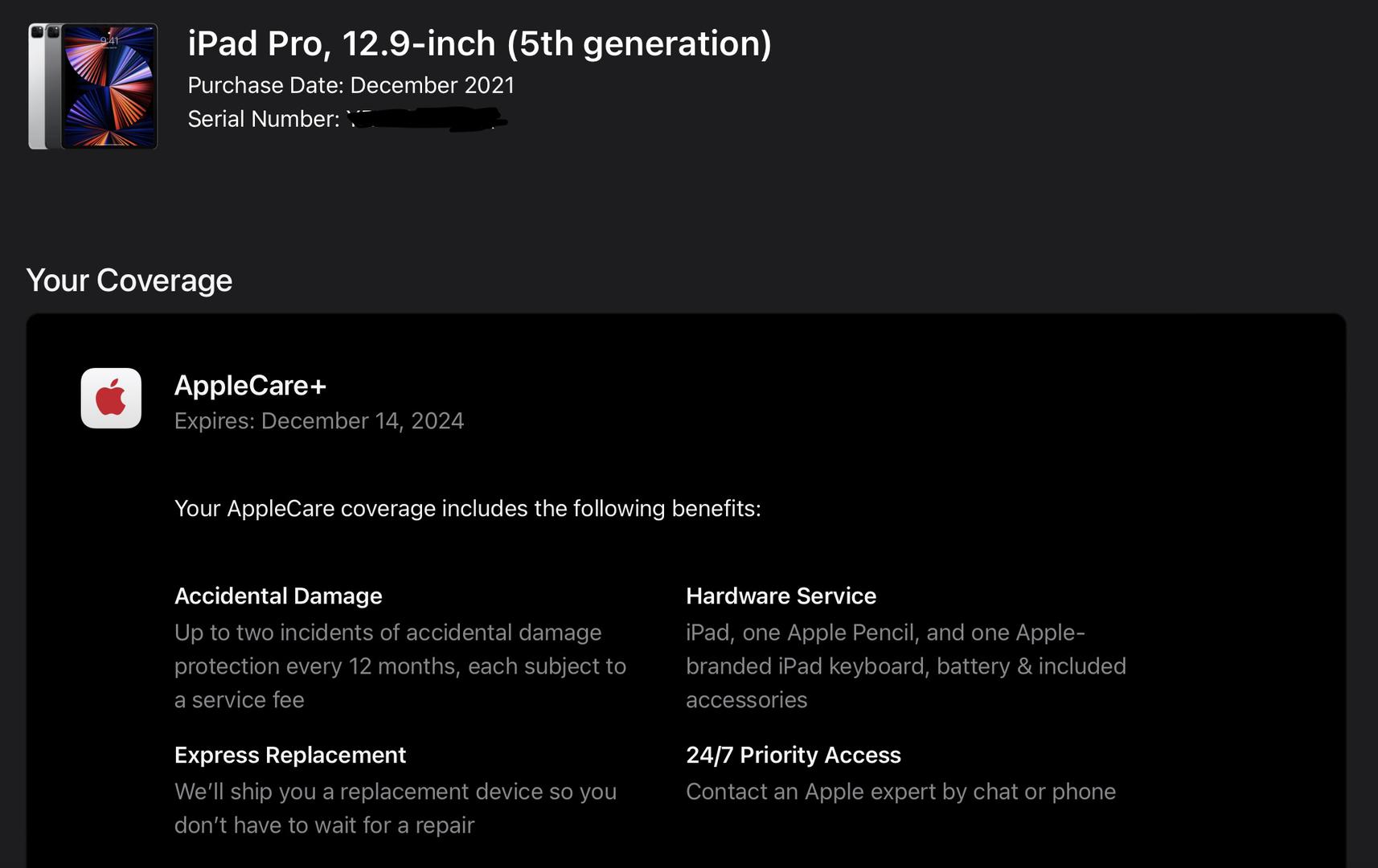Click the colorful iPad screen in product image
Screen dimensions: 1378x868
(109, 87)
